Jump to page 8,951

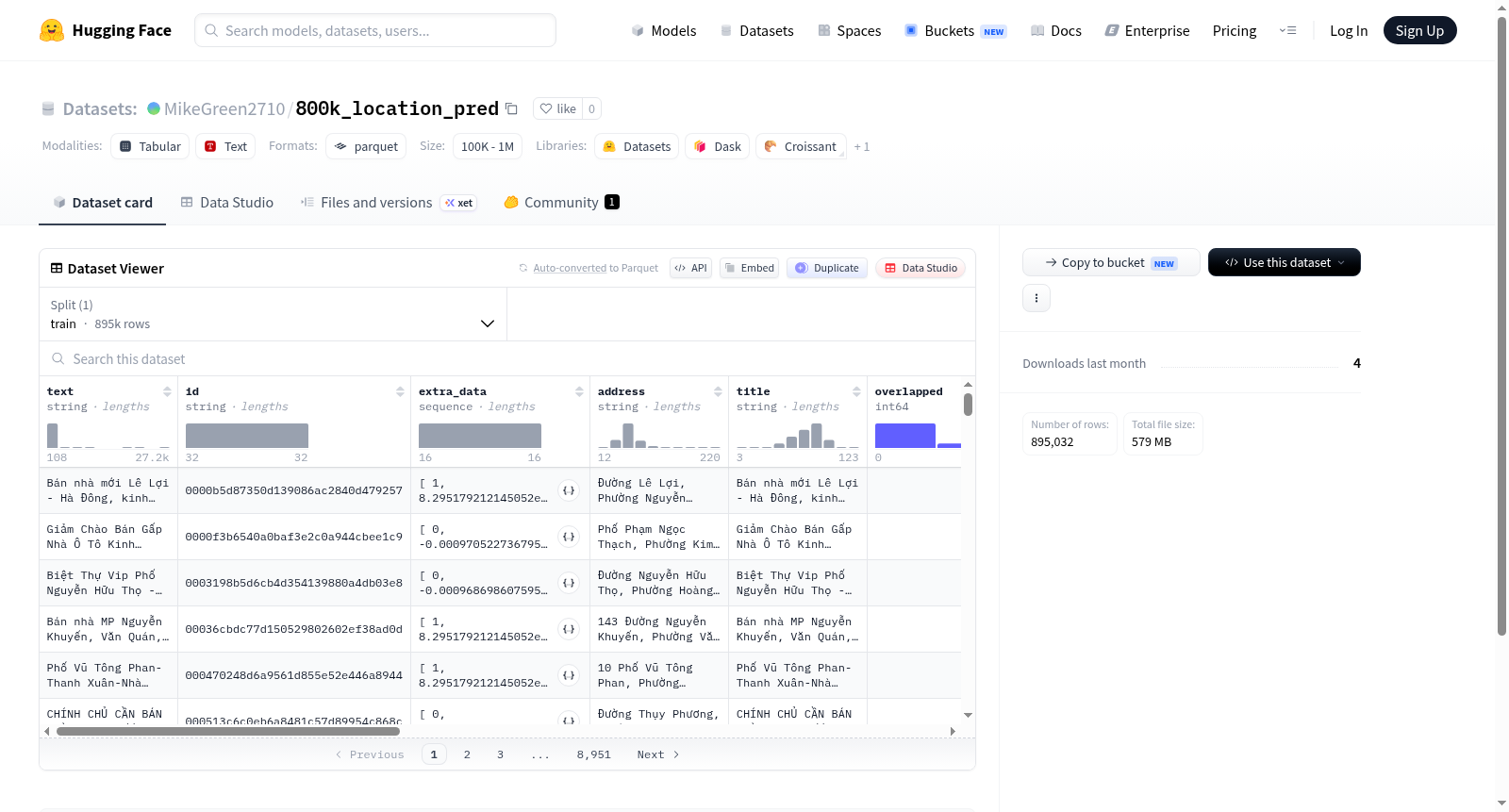[x=594, y=754]
